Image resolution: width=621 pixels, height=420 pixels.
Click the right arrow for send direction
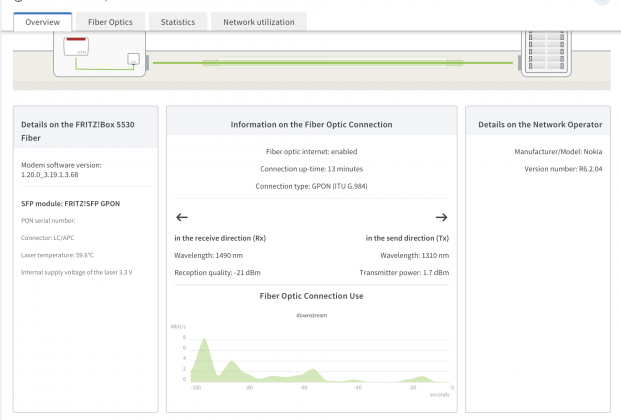click(441, 217)
